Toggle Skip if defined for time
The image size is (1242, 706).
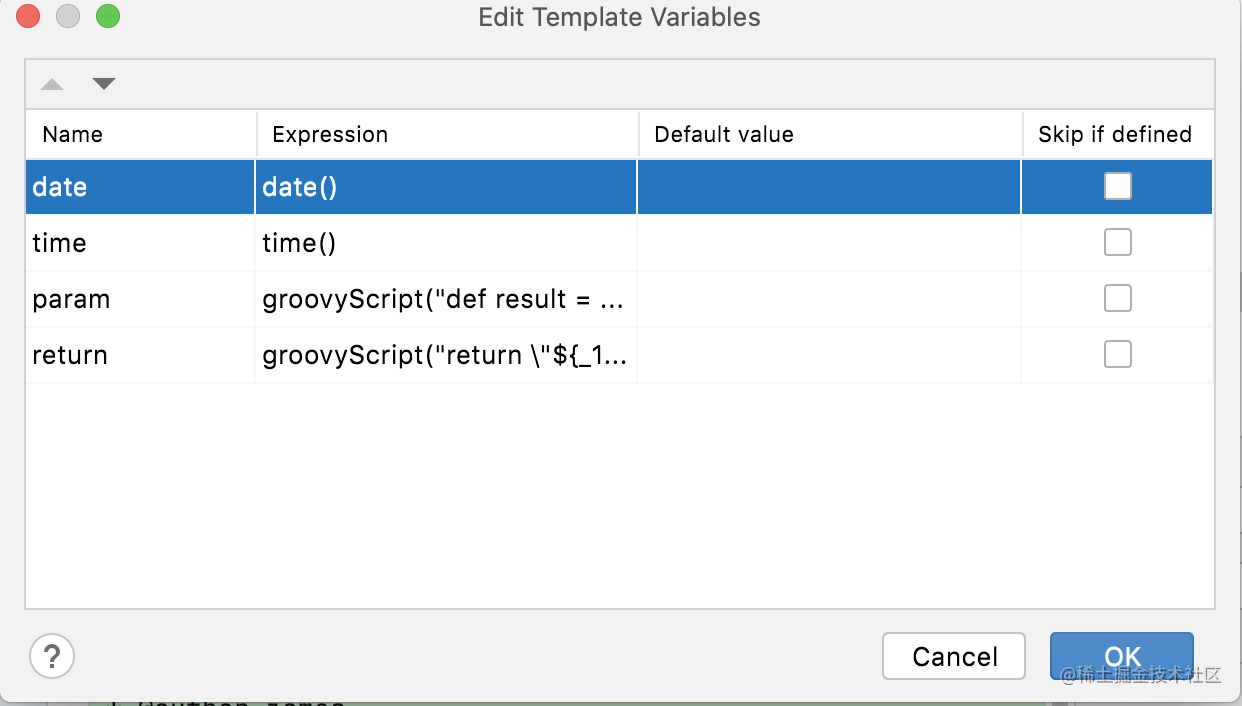click(x=1118, y=242)
